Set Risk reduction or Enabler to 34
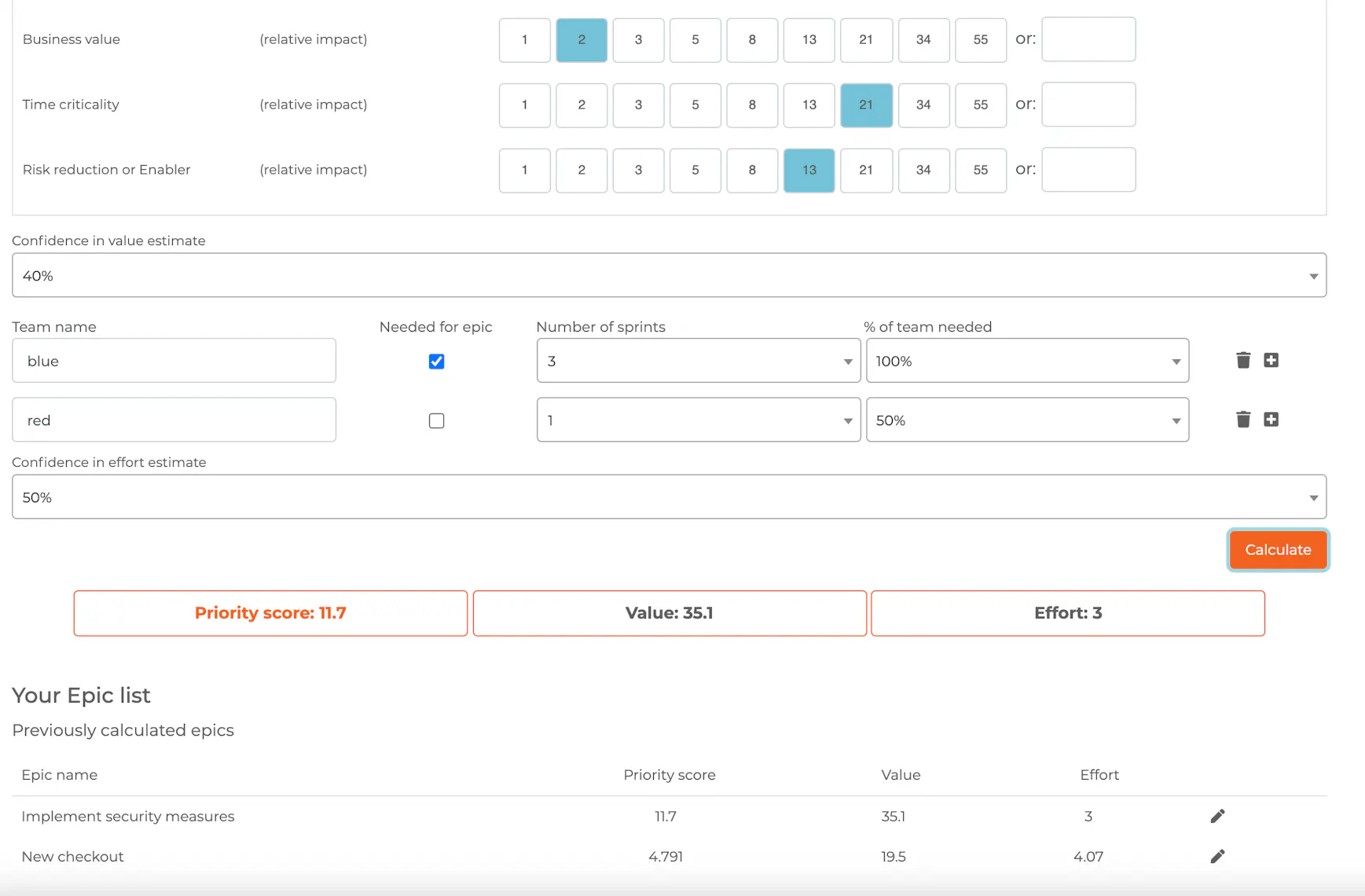1365x896 pixels. click(x=923, y=170)
